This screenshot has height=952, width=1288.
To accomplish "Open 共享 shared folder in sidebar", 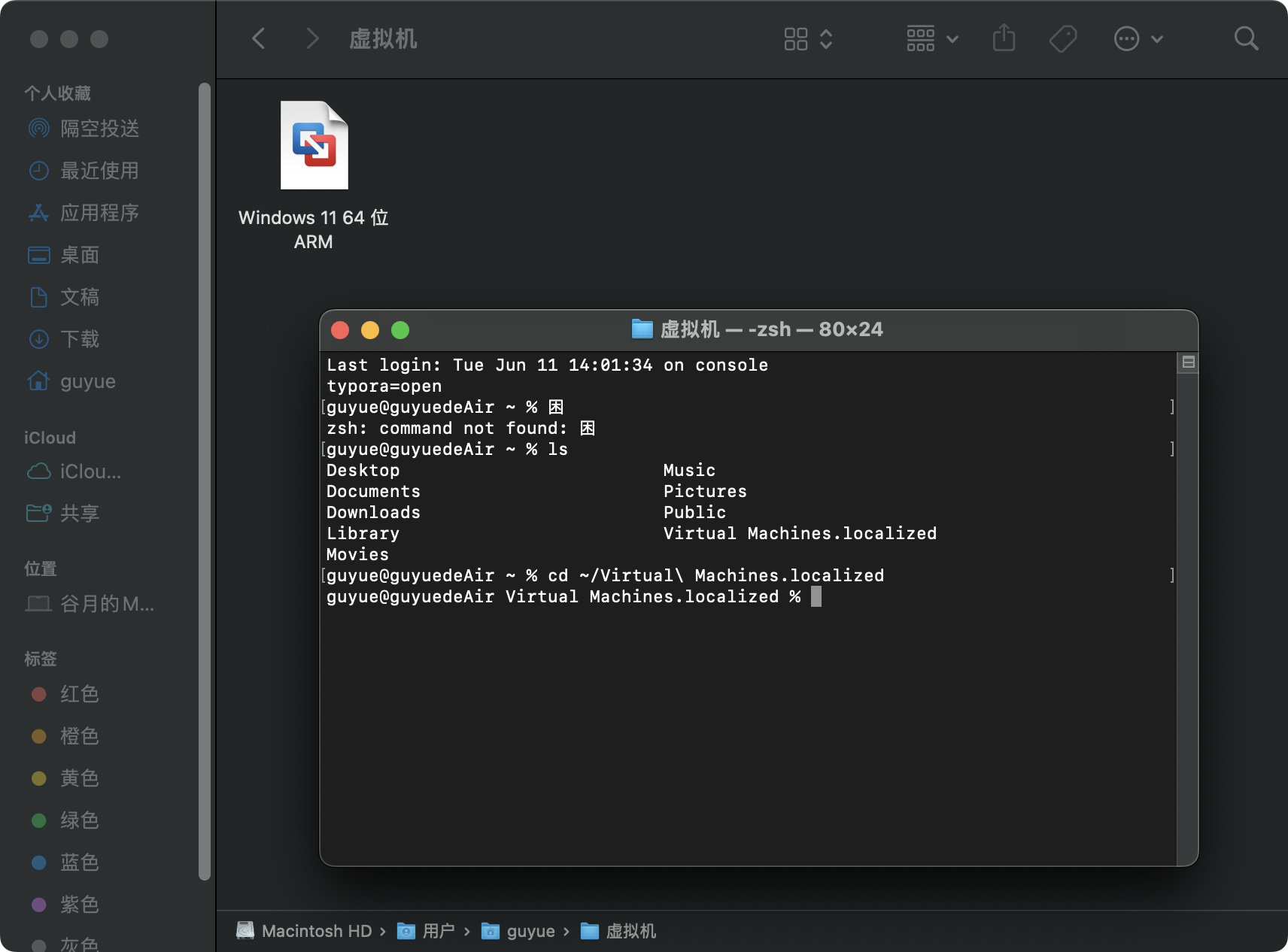I will [63, 514].
